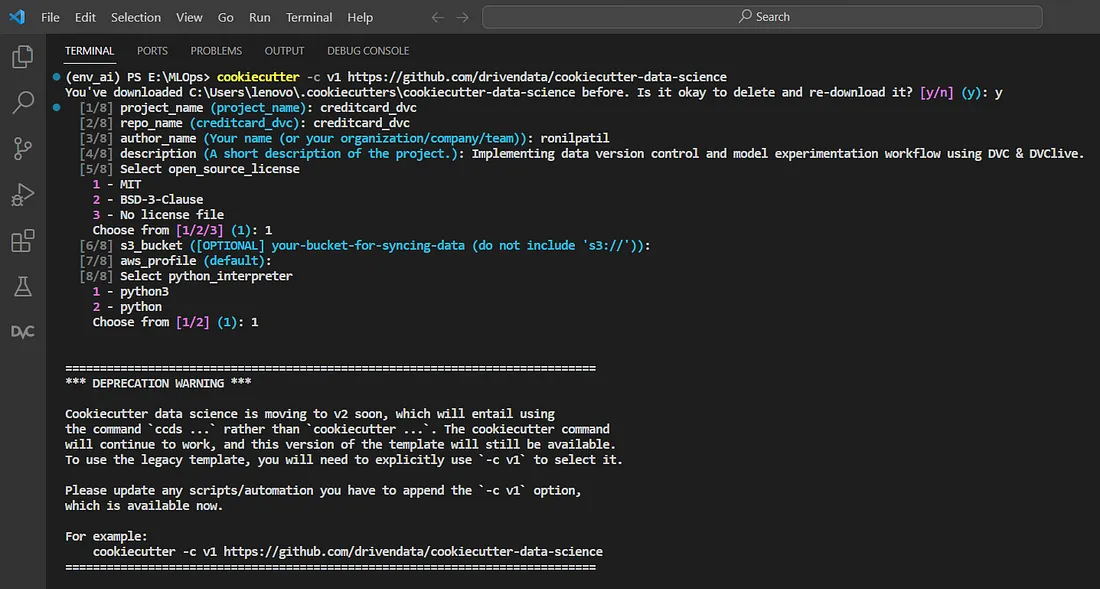Click the 'Please update any scripts/automation' line
This screenshot has width=1100, height=589.
point(323,491)
